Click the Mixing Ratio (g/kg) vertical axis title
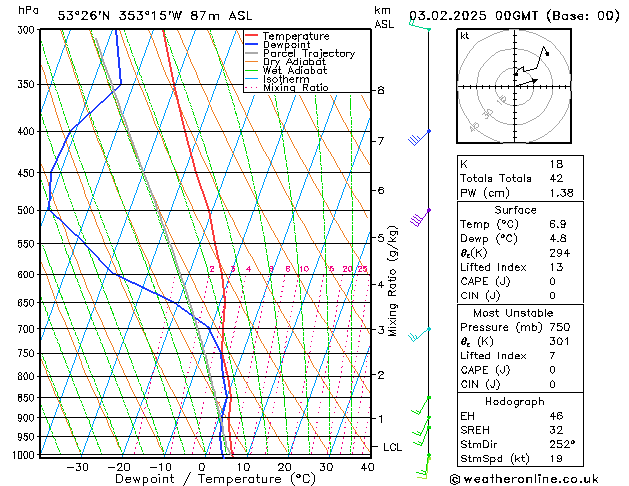Screen dimensions: 629x486 coord(392,281)
